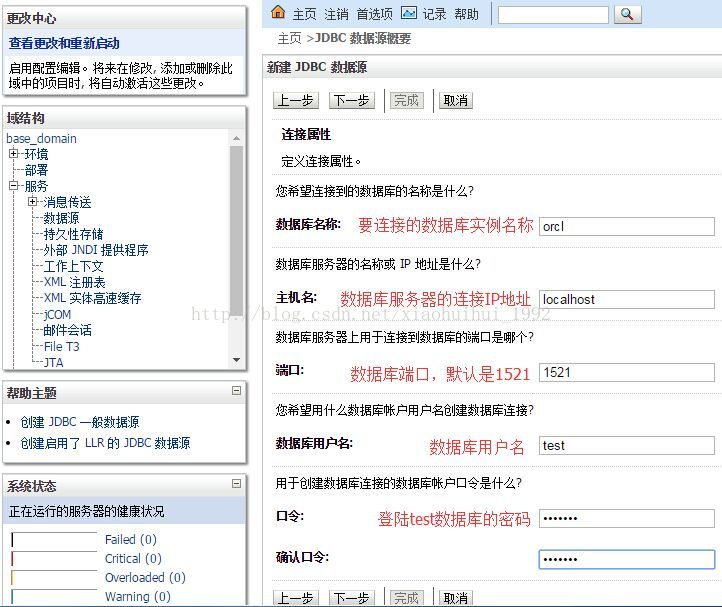
Task: Click the Home house icon
Action: point(278,12)
